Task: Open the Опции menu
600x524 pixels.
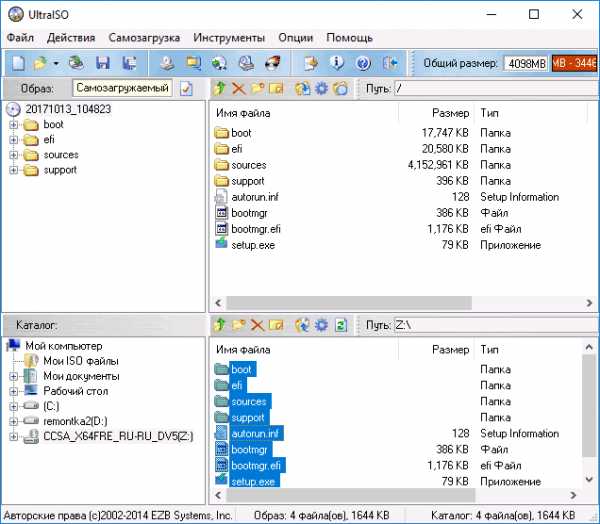Action: pyautogui.click(x=295, y=38)
